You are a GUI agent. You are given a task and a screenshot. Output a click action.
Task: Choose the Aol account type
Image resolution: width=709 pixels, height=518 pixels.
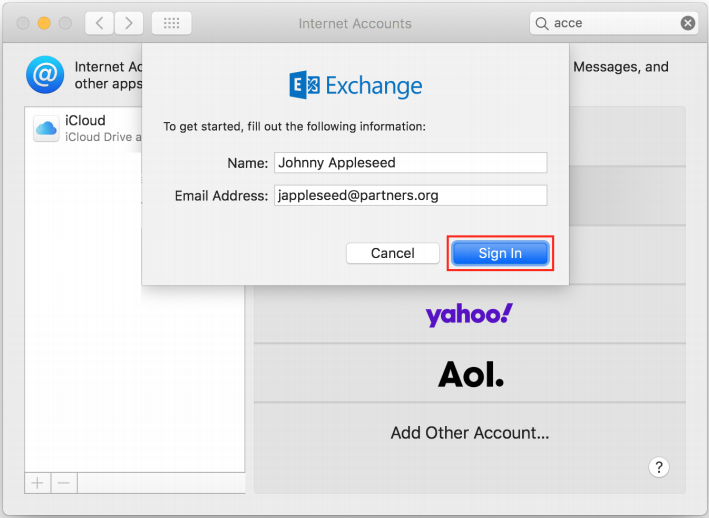tap(470, 374)
